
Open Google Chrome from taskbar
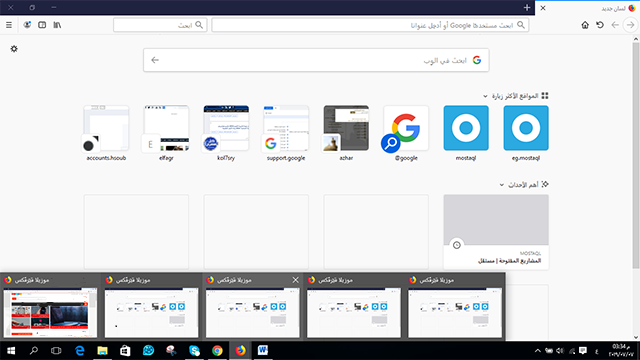217,351
